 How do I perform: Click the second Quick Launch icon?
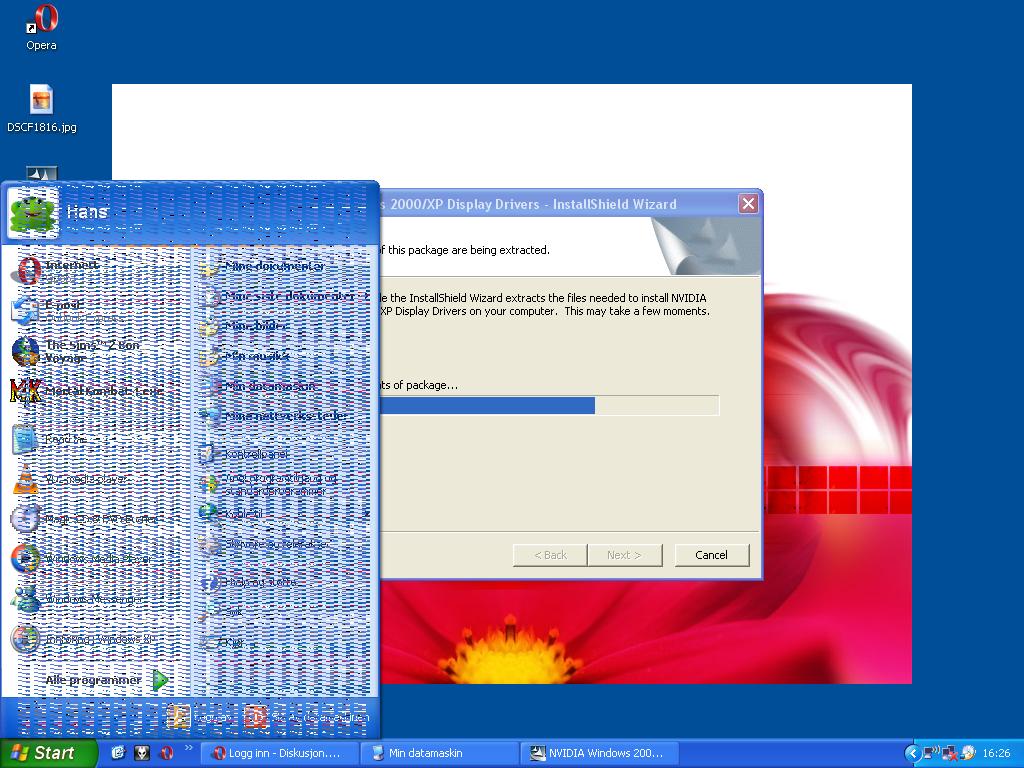(142, 753)
